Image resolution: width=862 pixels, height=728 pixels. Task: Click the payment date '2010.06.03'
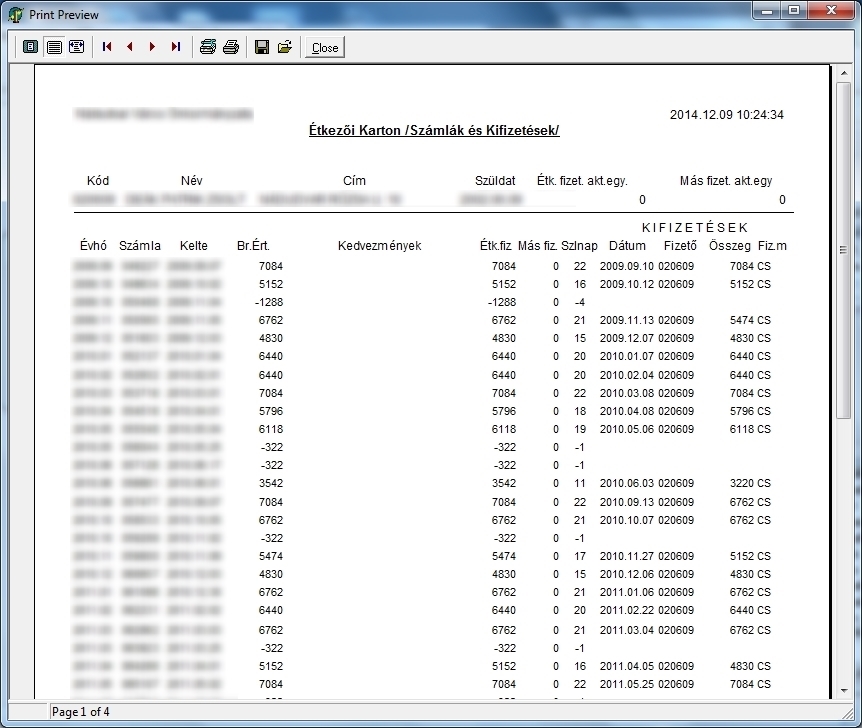[627, 483]
